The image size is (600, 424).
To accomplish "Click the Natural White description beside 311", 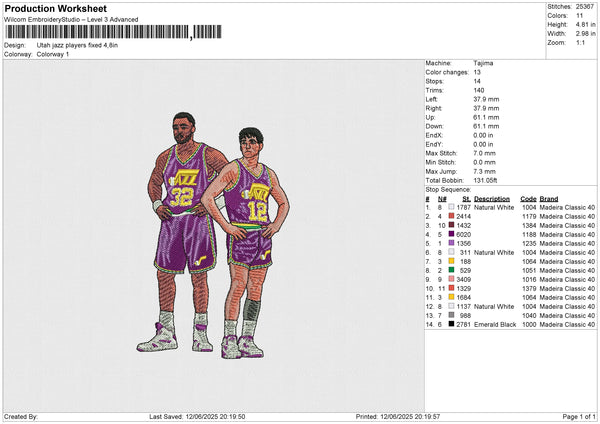I will [494, 253].
